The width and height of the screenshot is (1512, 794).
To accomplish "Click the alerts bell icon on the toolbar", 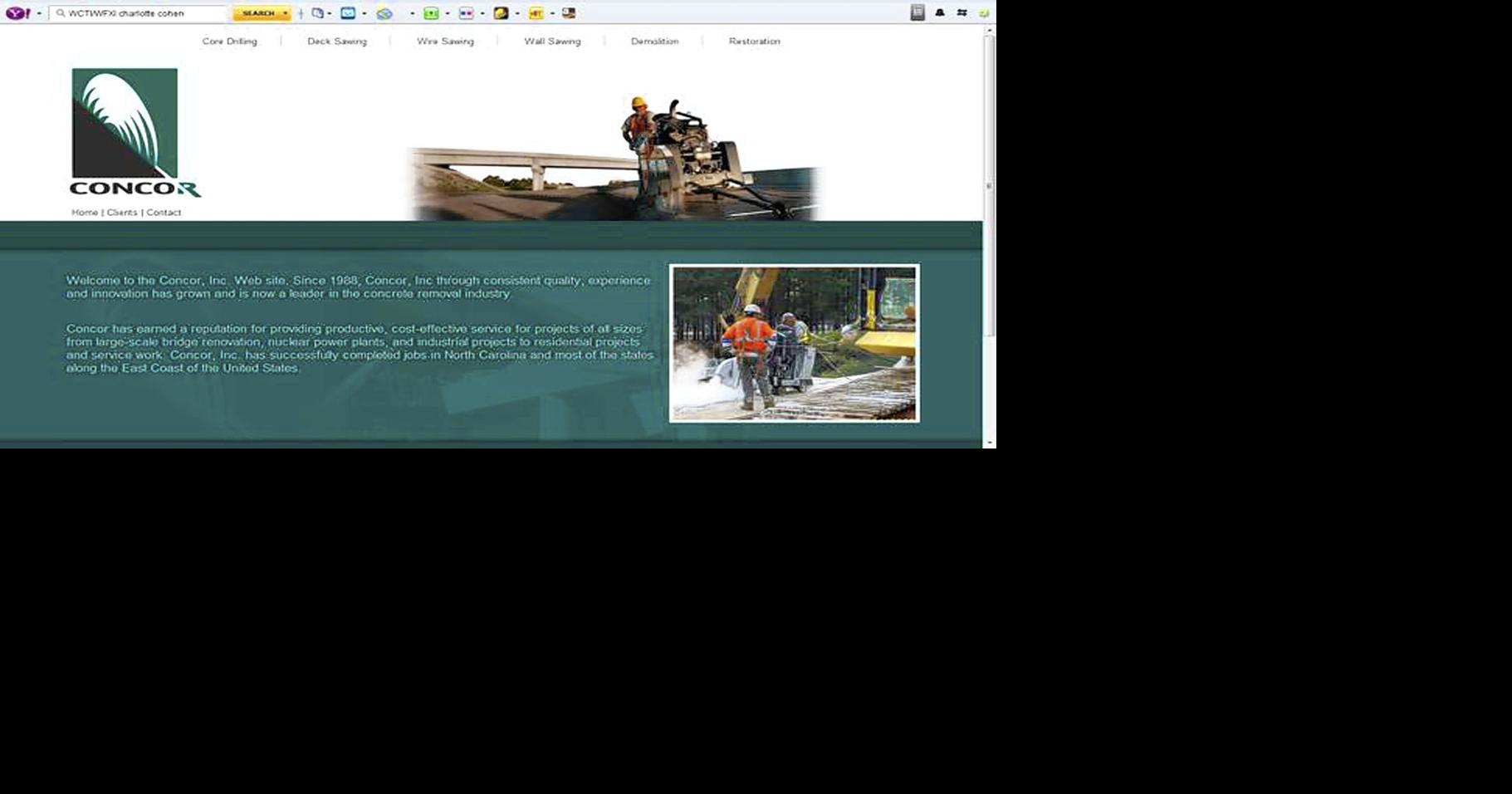I will (x=939, y=12).
